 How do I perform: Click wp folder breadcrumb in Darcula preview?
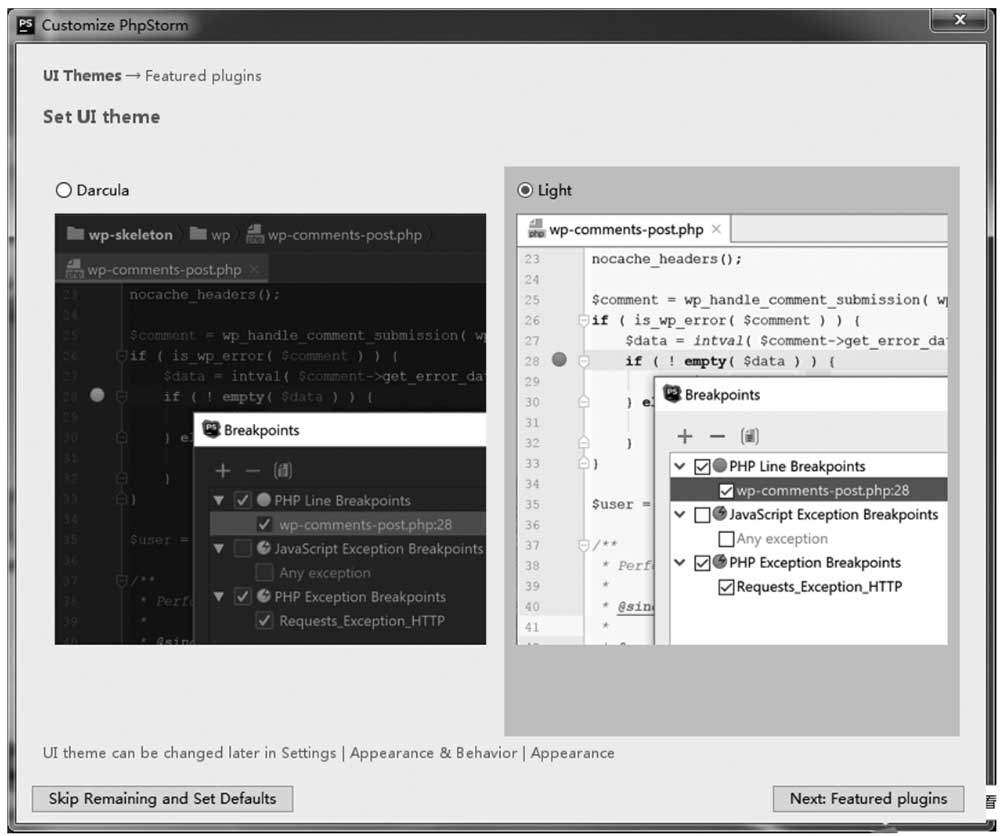210,234
